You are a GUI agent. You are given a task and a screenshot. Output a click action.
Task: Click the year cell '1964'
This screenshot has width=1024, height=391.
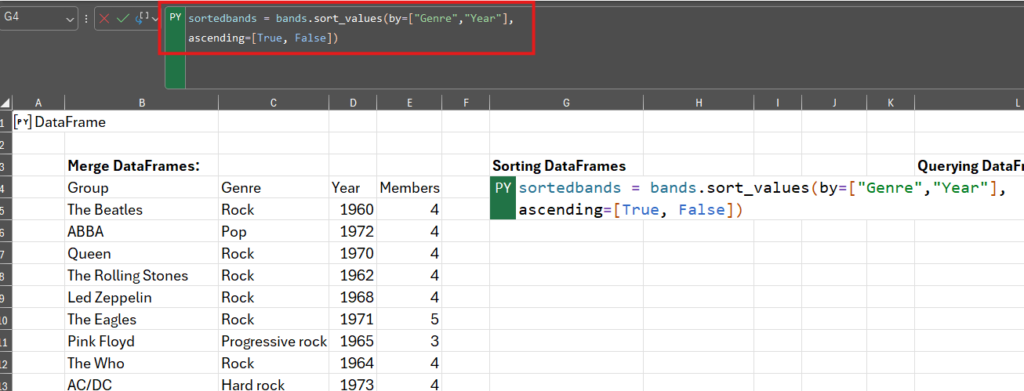(353, 363)
